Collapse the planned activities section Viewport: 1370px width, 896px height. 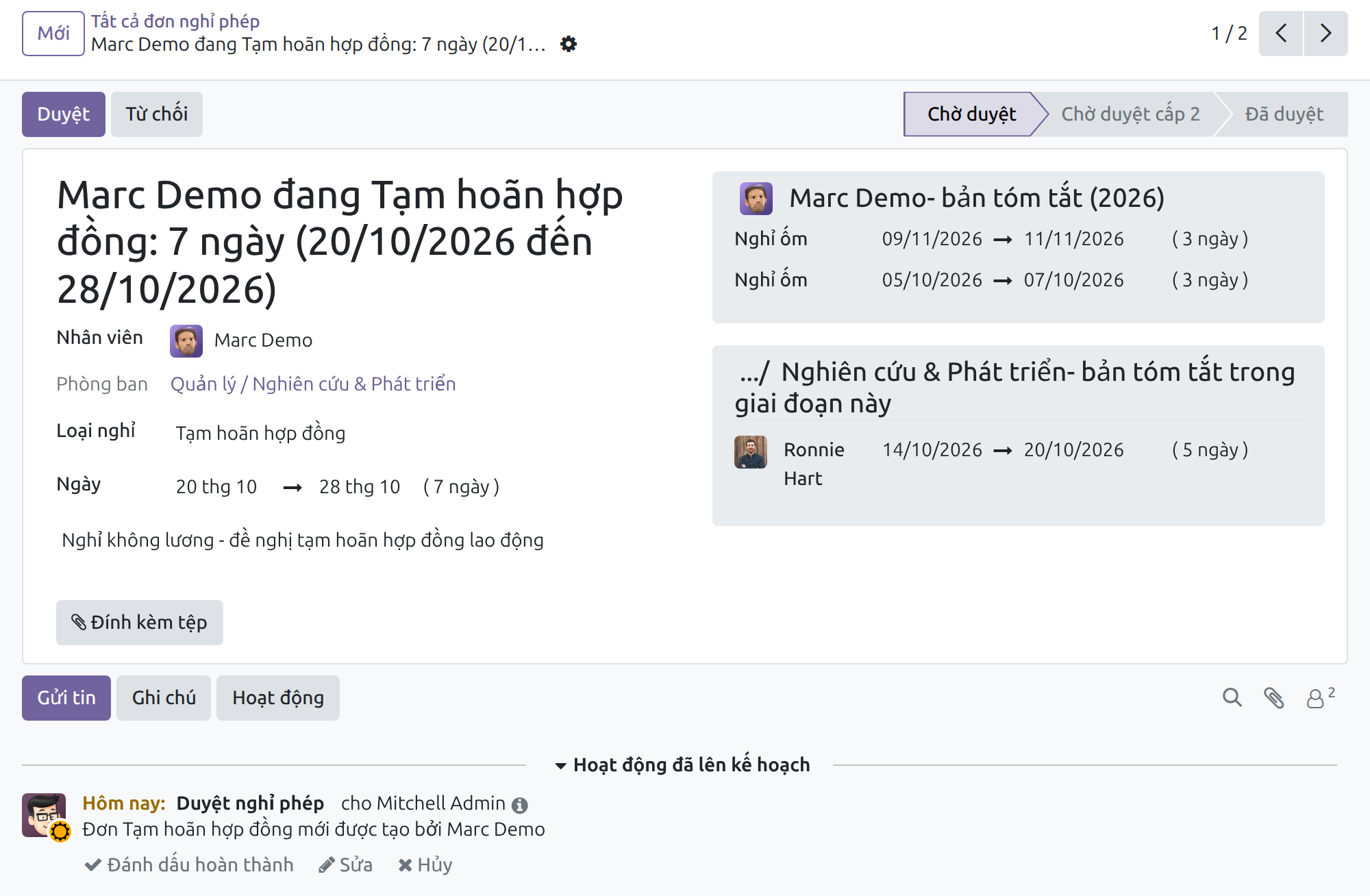click(x=682, y=765)
